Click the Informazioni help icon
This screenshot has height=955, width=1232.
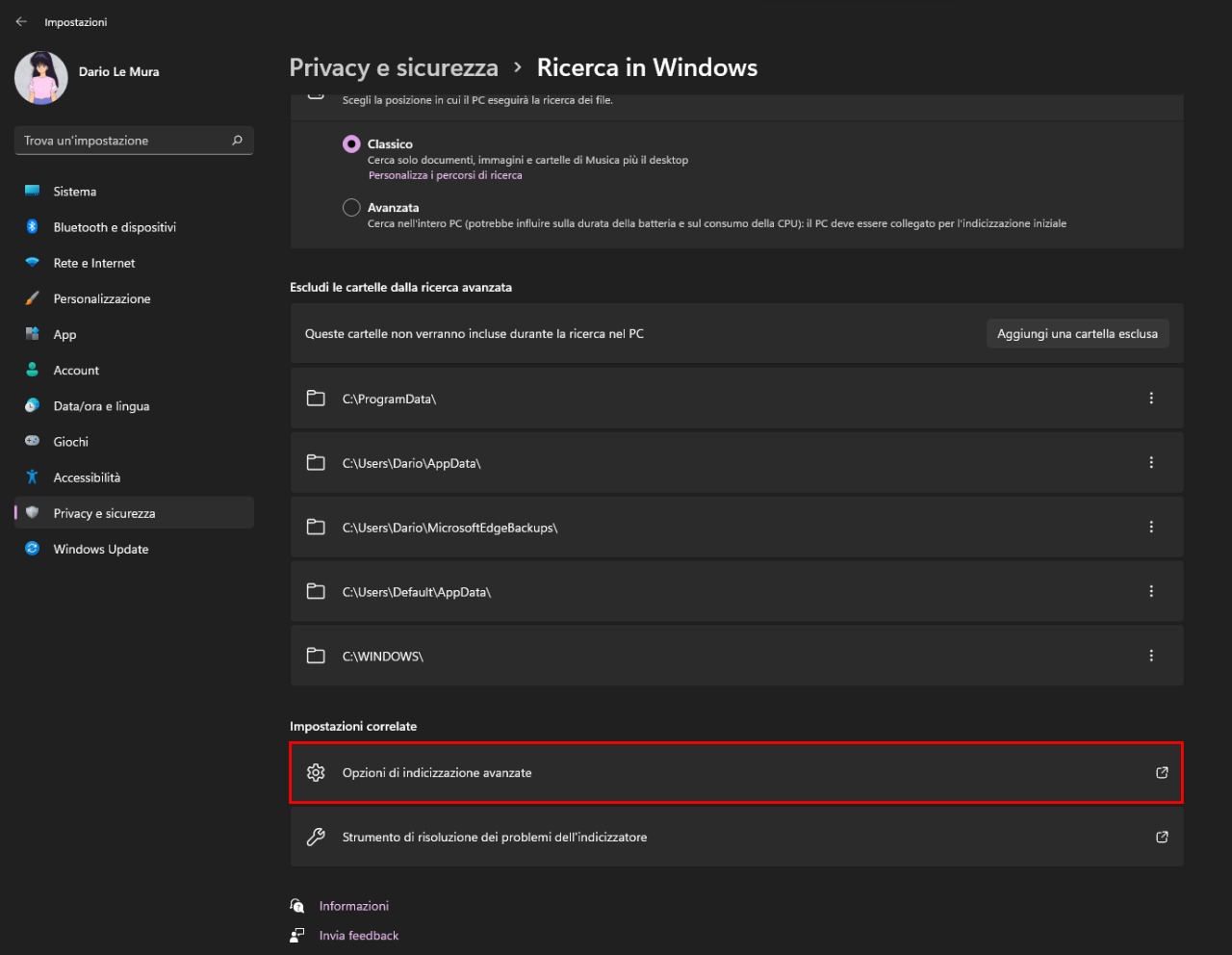[297, 906]
